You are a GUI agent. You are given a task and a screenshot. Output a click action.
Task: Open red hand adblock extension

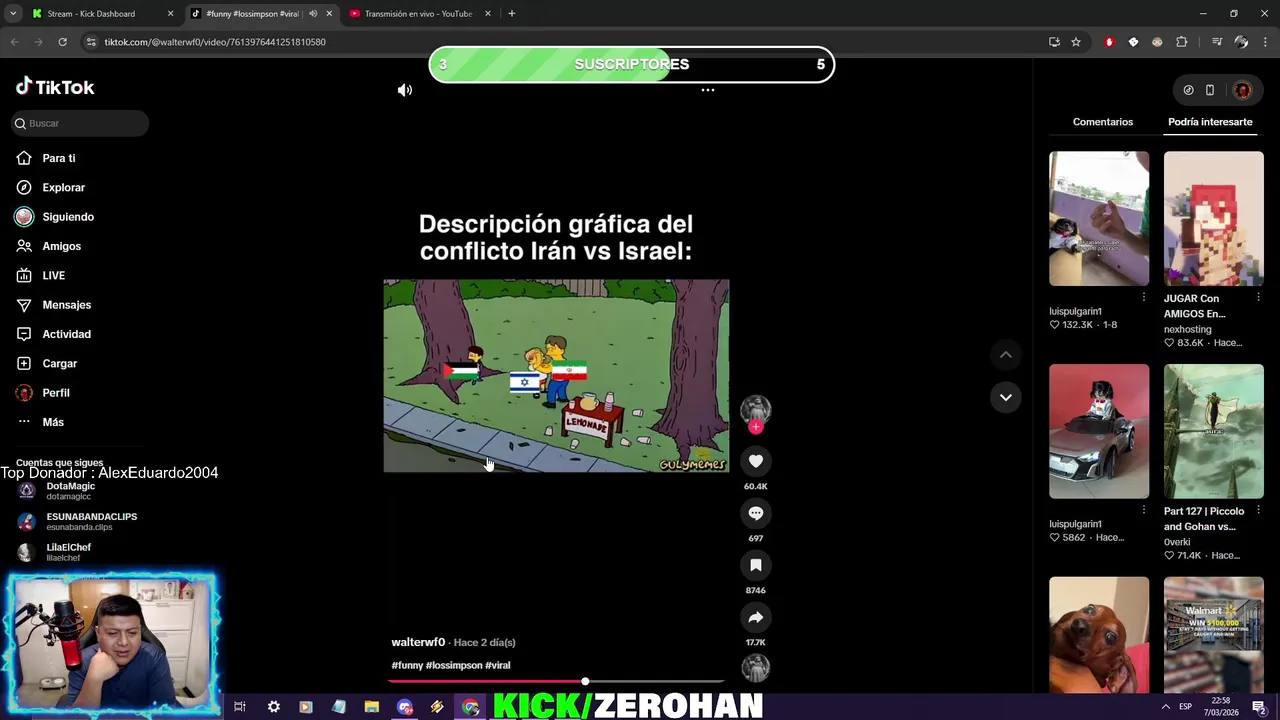[x=1109, y=42]
